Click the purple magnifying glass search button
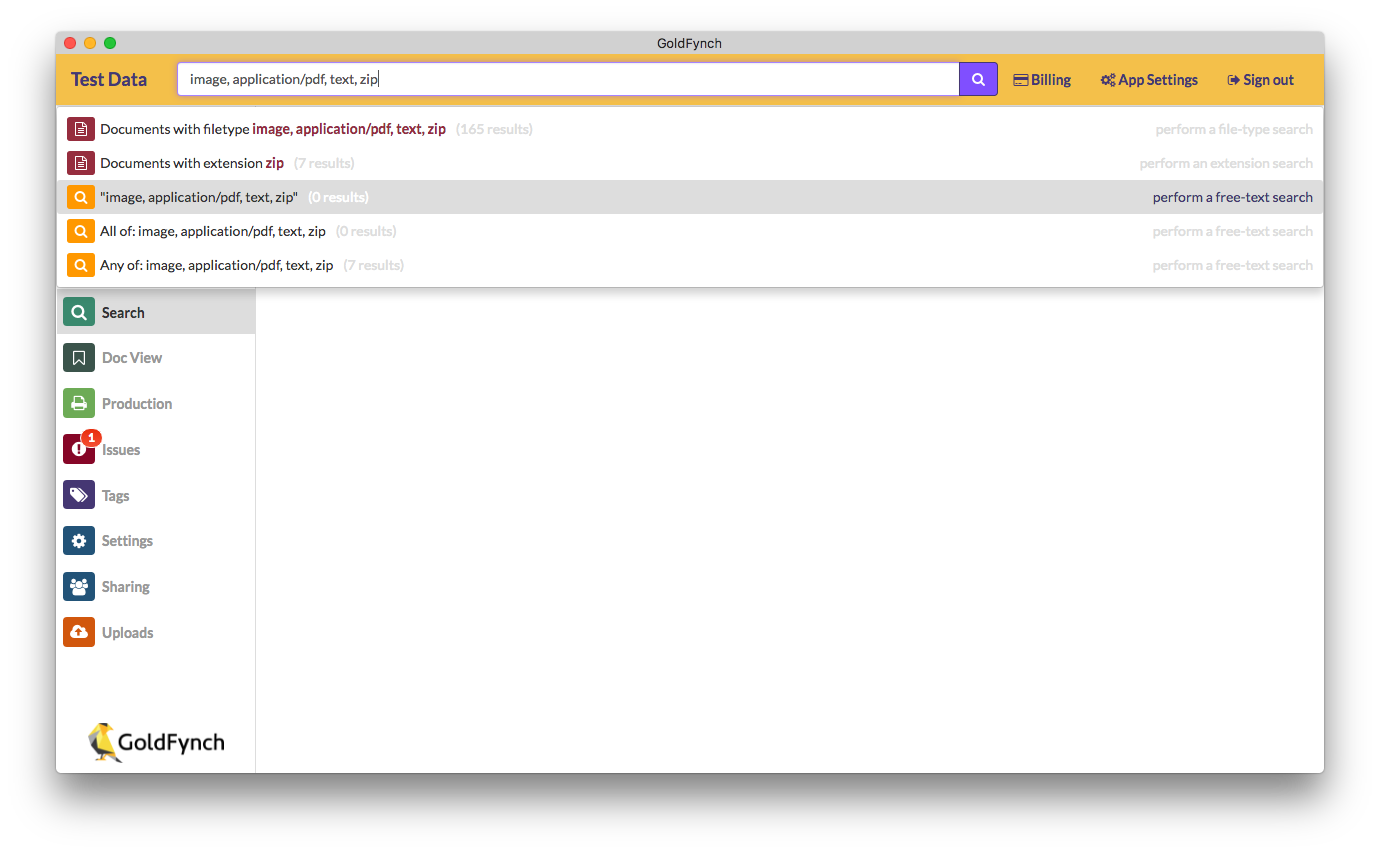 point(977,78)
